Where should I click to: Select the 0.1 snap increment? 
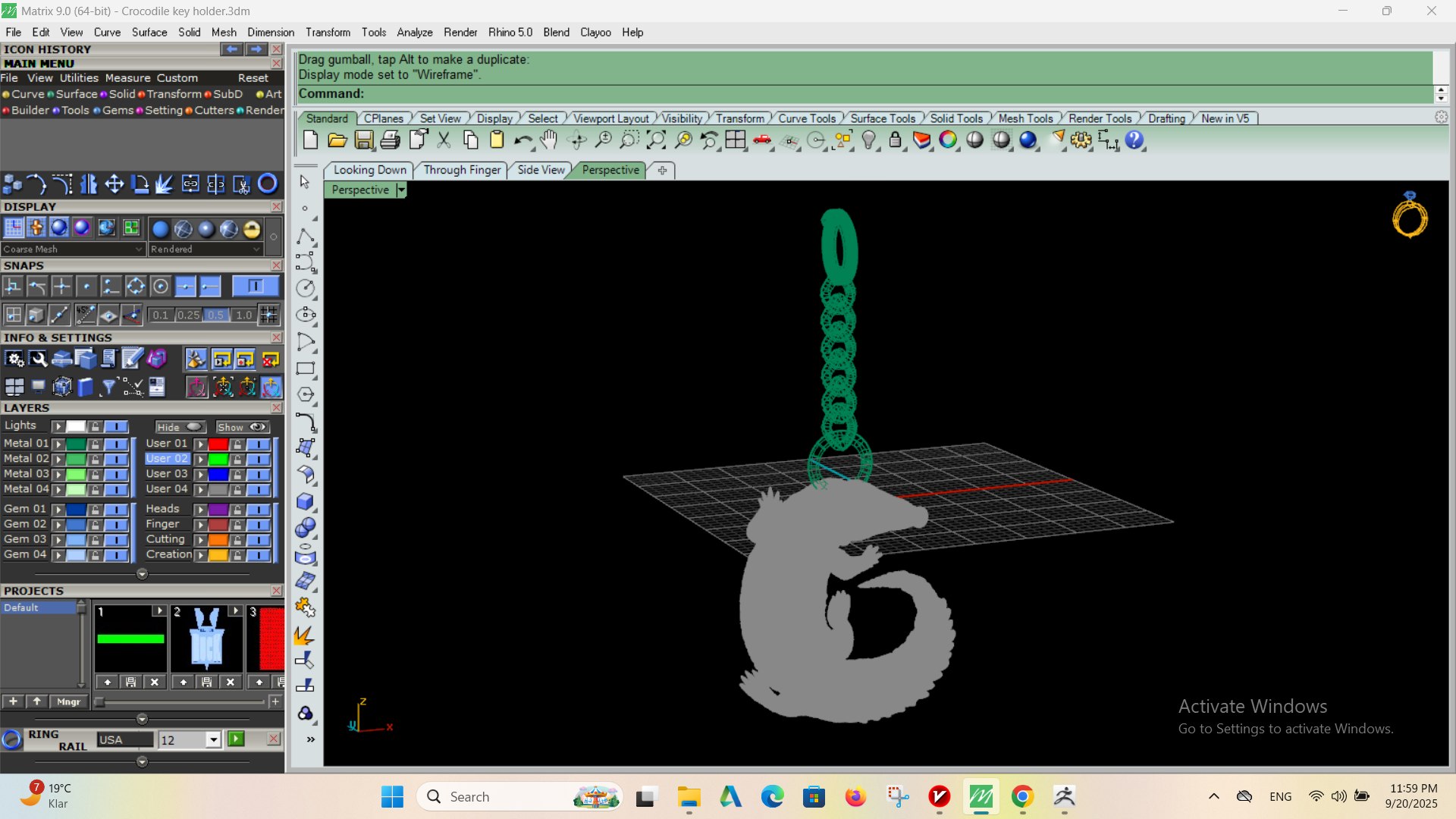pos(160,315)
